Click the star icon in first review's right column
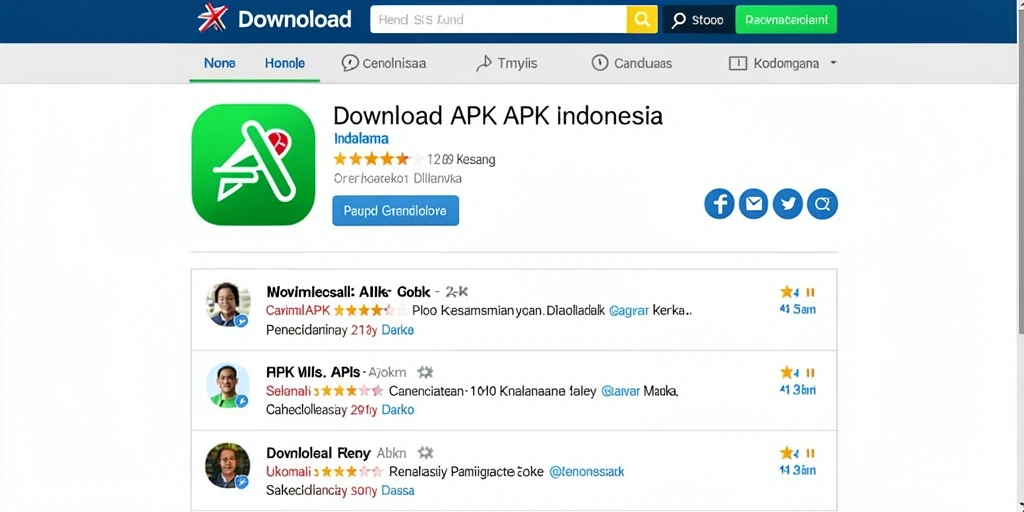The height and width of the screenshot is (512, 1024). pos(786,292)
